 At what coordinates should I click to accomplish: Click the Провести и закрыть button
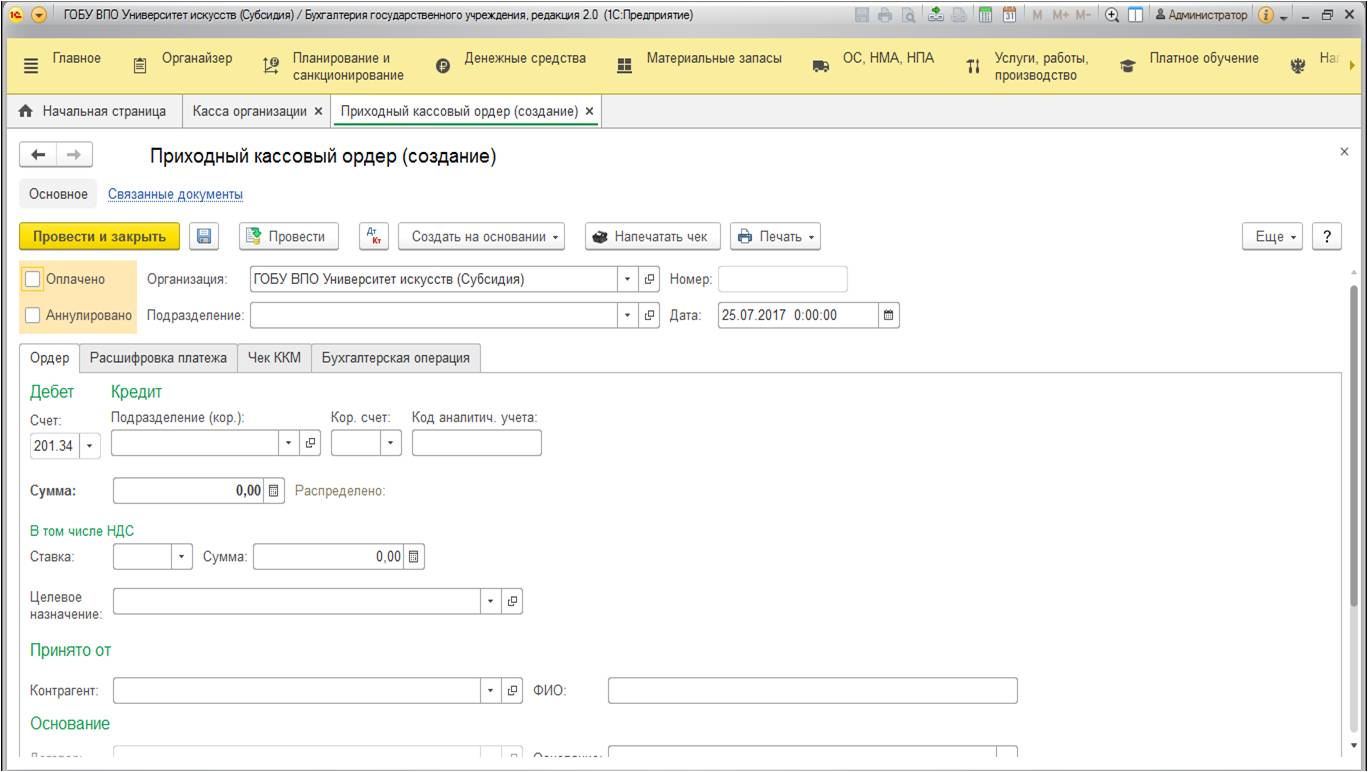99,237
